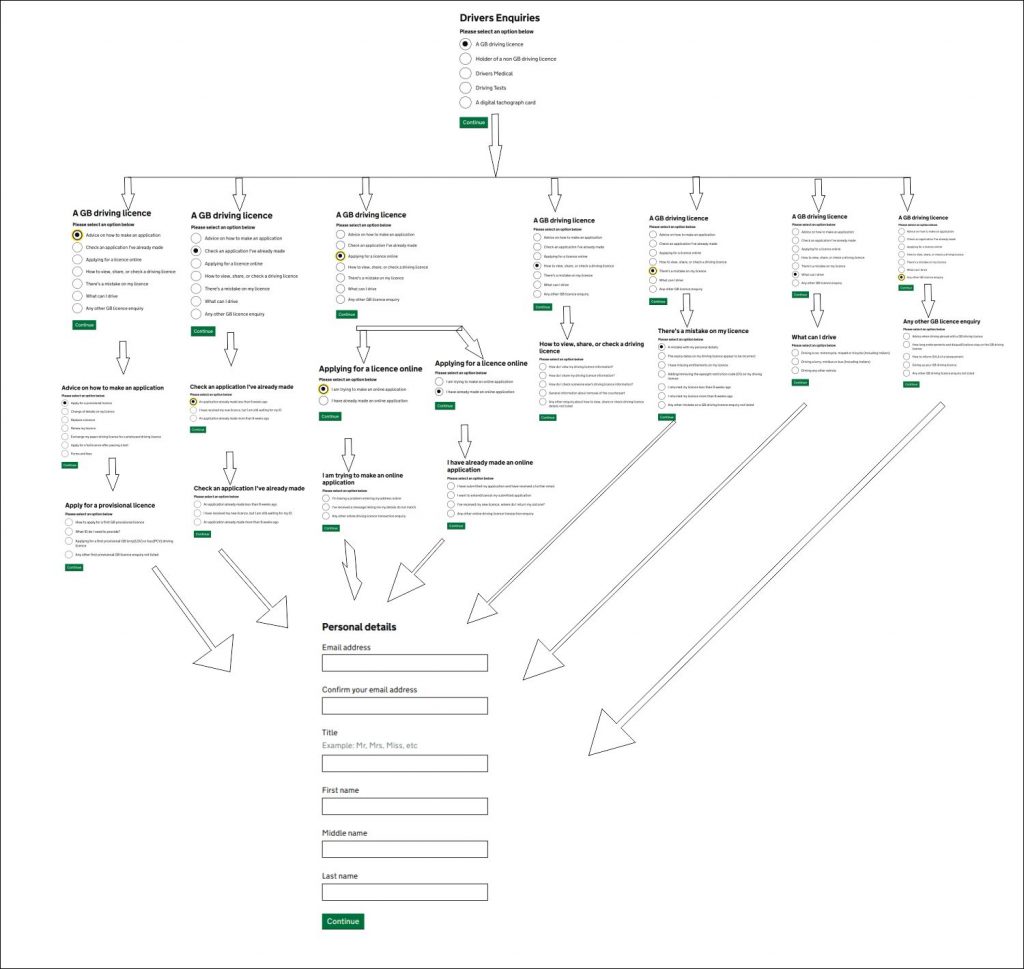Select 'A digital tachograph card' option
This screenshot has height=969, width=1024.
pyautogui.click(x=465, y=102)
